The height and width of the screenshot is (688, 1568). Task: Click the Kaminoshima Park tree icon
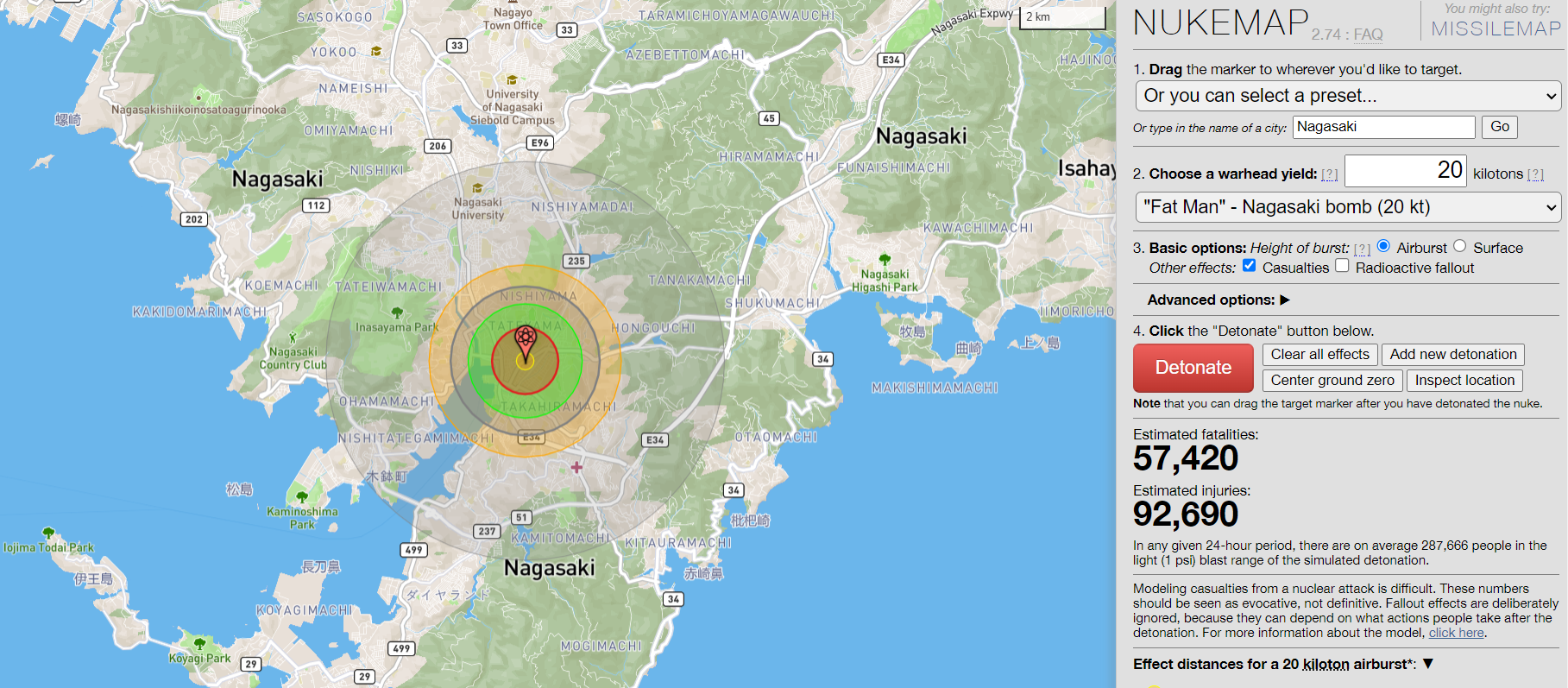pos(302,497)
